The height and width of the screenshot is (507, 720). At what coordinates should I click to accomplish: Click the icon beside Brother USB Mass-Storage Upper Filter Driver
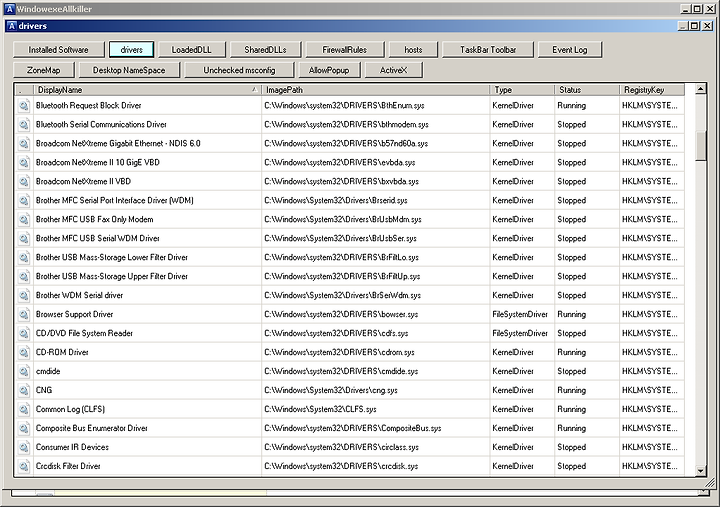coord(23,276)
